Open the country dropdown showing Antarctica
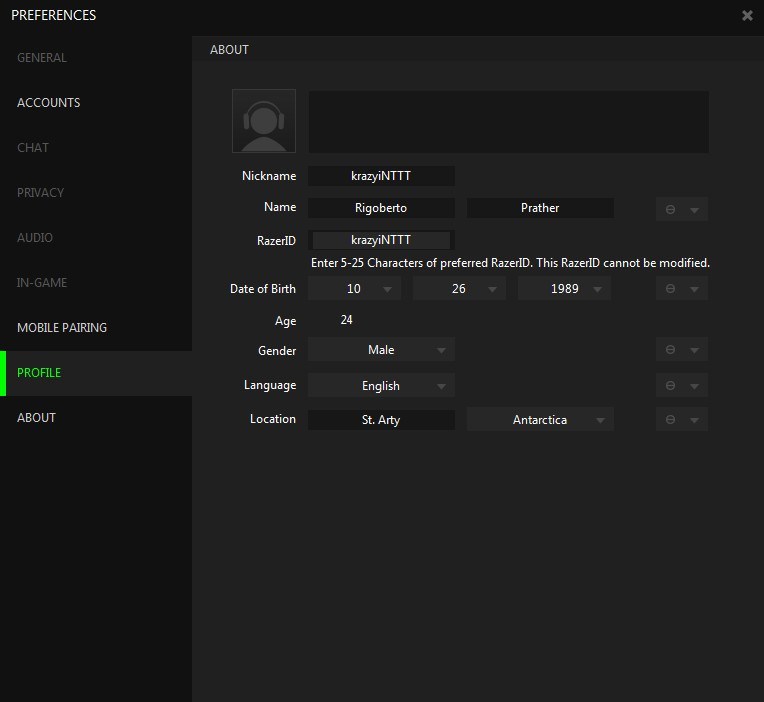The height and width of the screenshot is (702, 764). pos(540,419)
